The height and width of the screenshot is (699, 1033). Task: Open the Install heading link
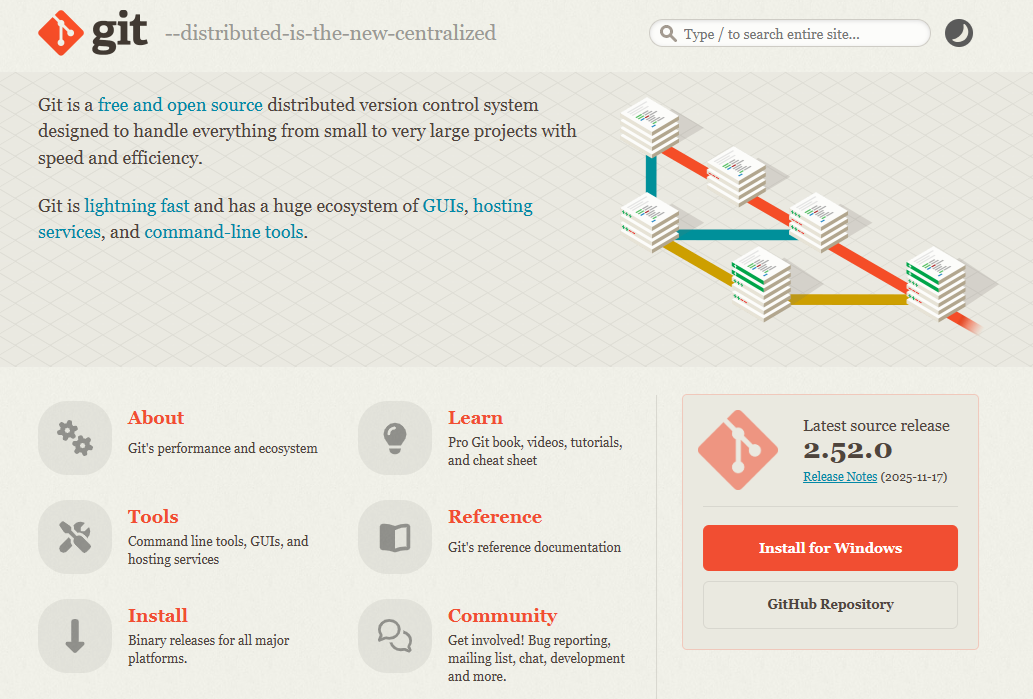point(157,615)
